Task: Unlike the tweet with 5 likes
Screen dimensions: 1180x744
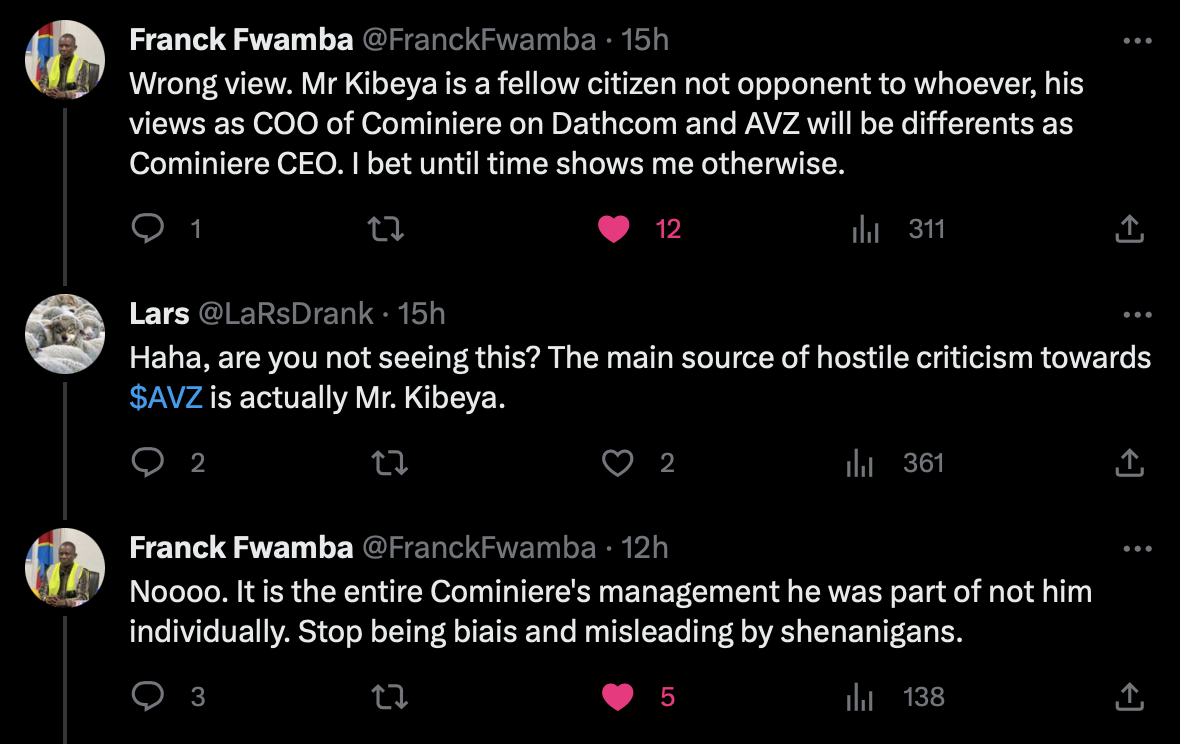Action: pyautogui.click(x=618, y=697)
